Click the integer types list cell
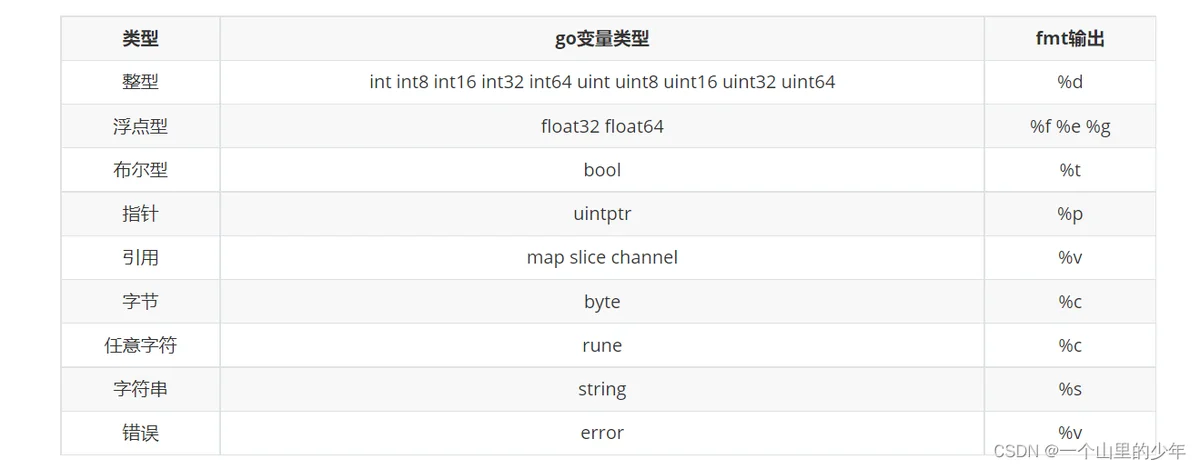The height and width of the screenshot is (469, 1200). coord(602,82)
